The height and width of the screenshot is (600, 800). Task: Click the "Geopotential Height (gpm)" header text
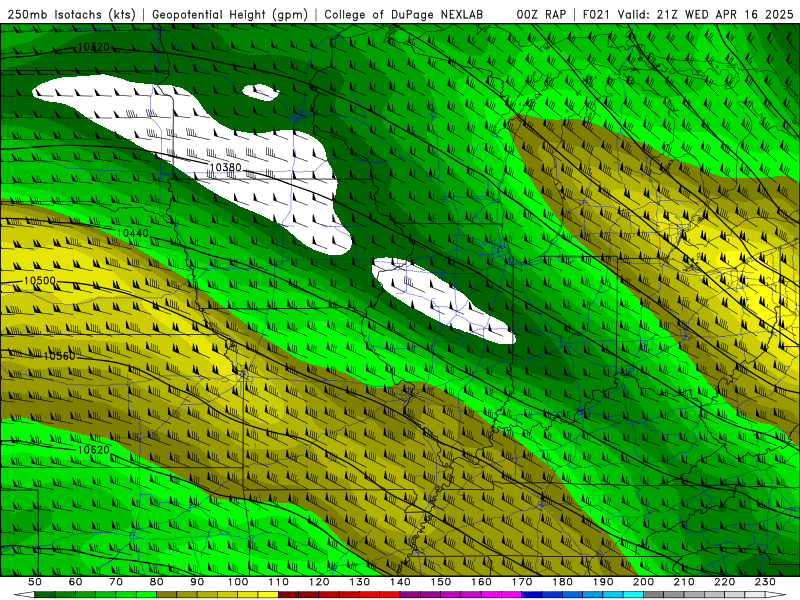click(230, 15)
